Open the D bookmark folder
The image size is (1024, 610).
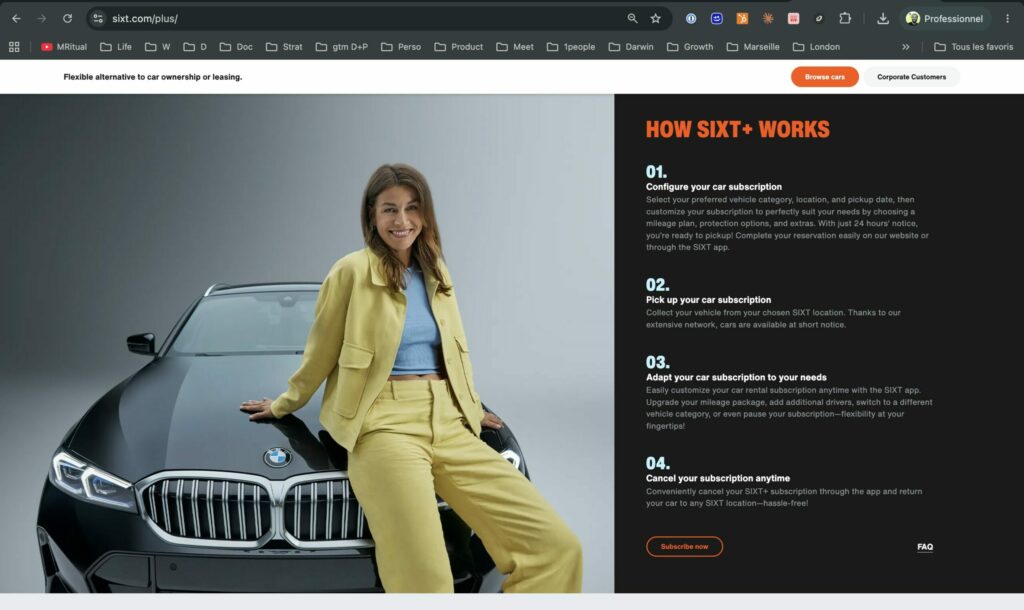[x=195, y=47]
